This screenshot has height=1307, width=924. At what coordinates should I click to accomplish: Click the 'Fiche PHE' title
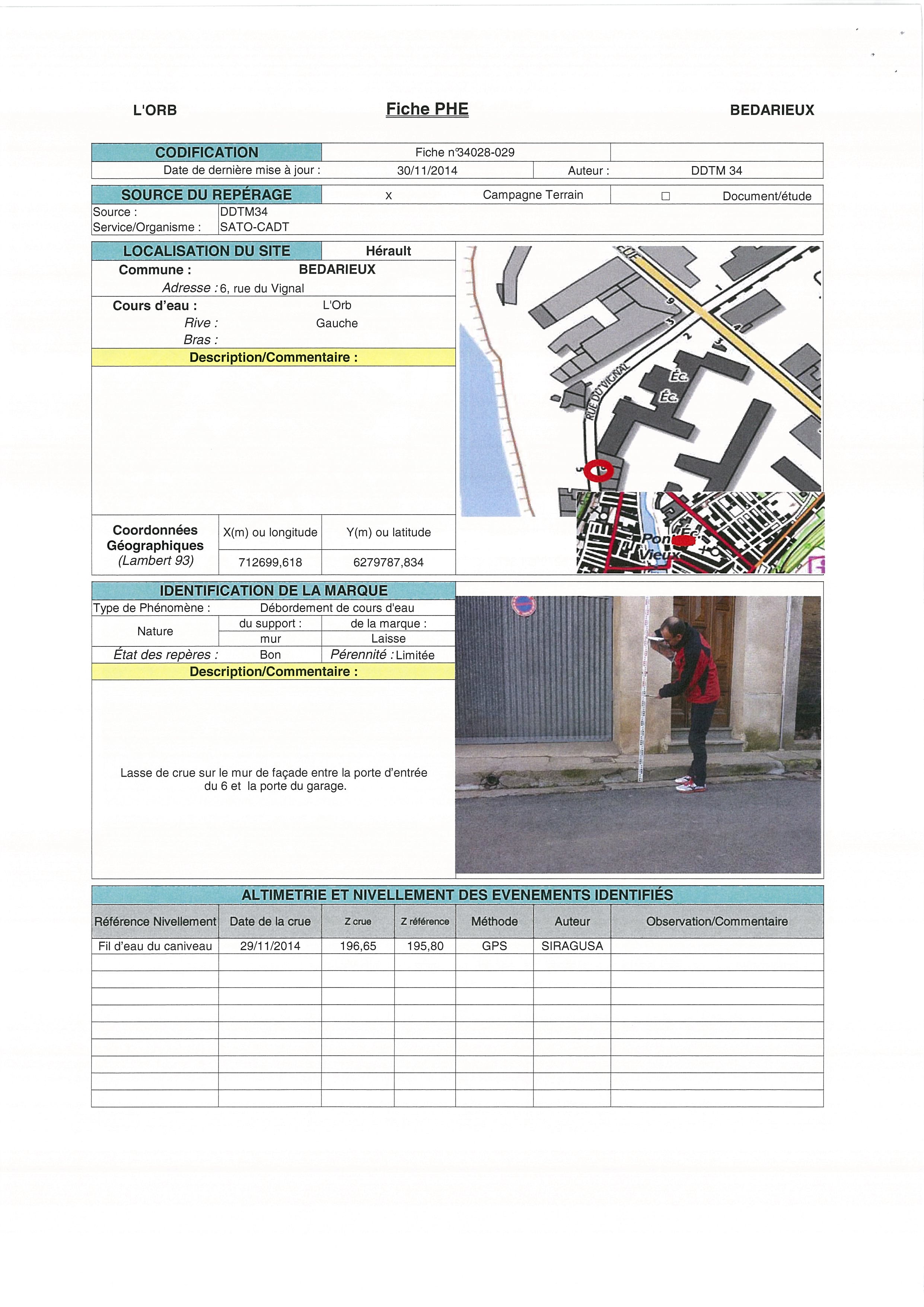(427, 109)
